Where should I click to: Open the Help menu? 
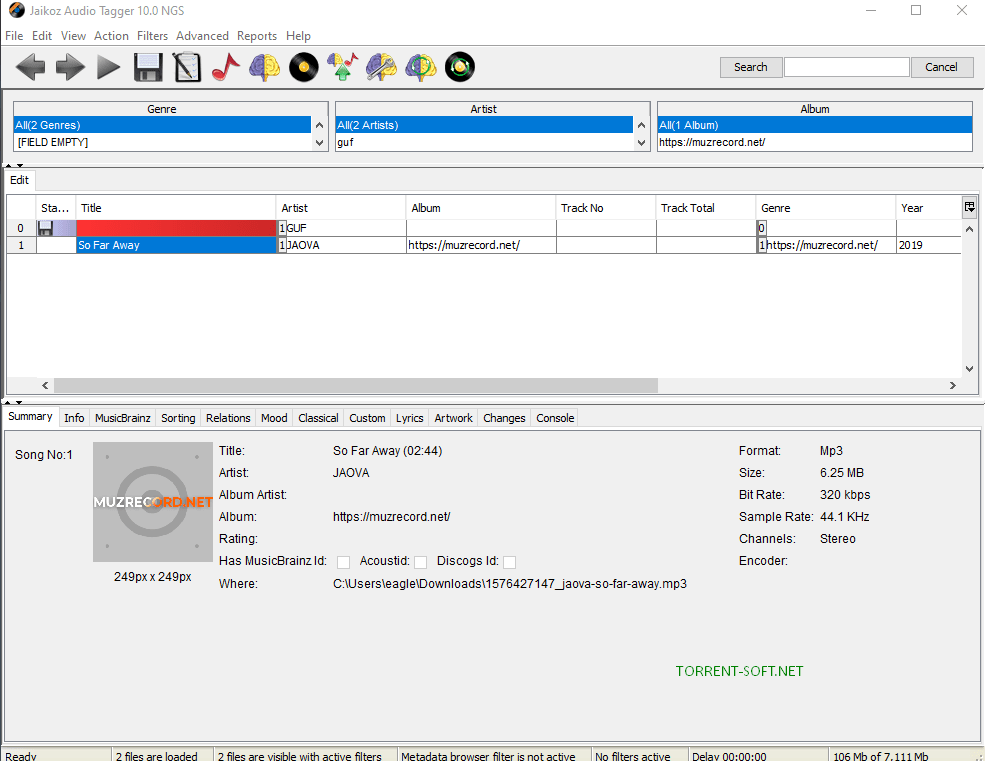(298, 36)
